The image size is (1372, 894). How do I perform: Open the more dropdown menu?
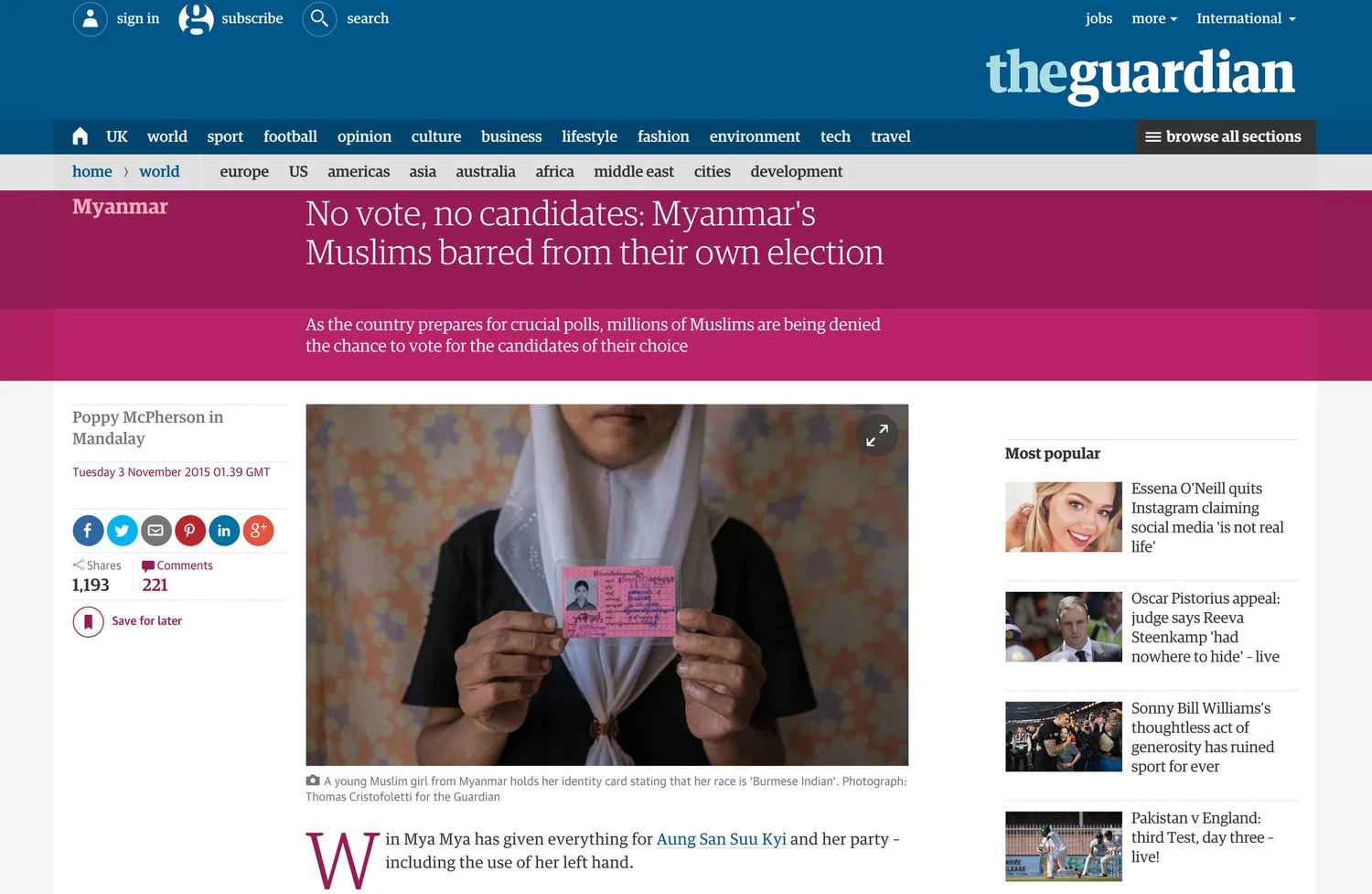tap(1154, 18)
